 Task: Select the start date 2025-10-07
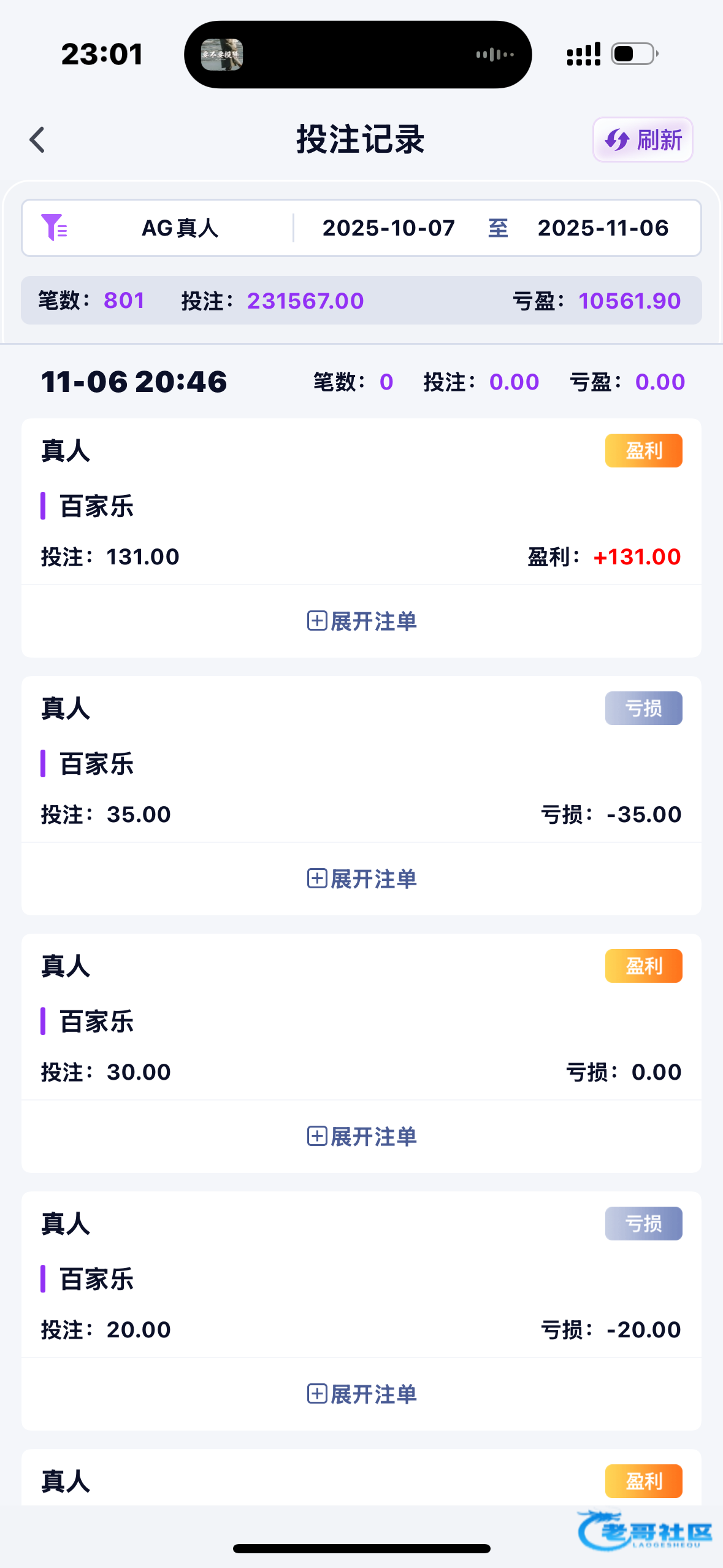389,228
